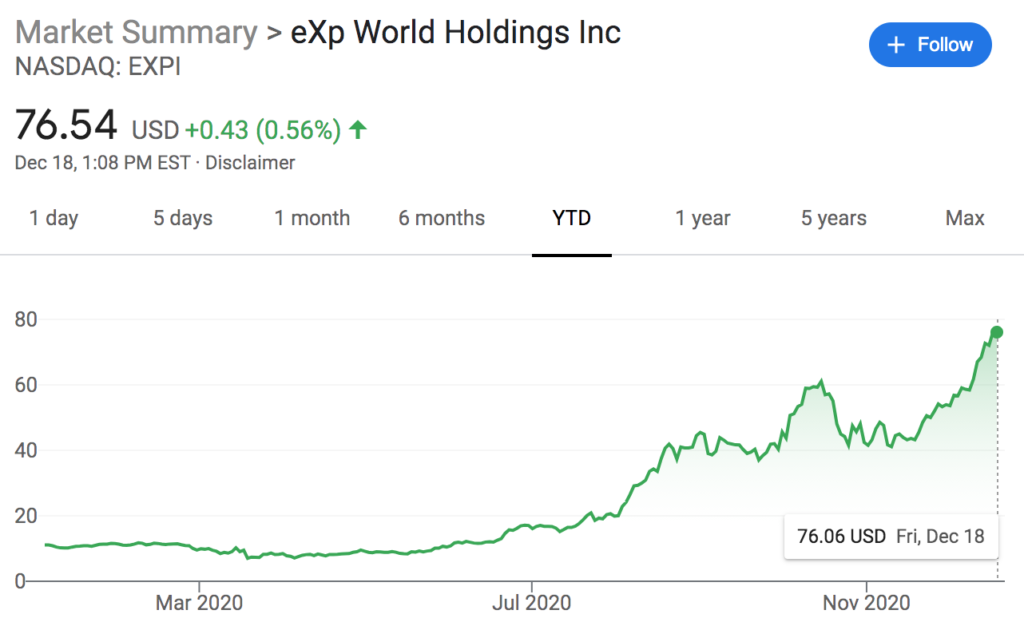Open the 5 years view
This screenshot has width=1024, height=618.
[x=833, y=218]
